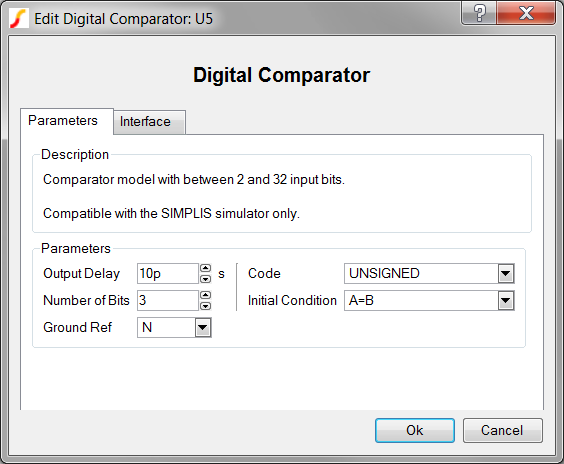
Task: Open the Ground Ref dropdown arrow
Action: 203,328
